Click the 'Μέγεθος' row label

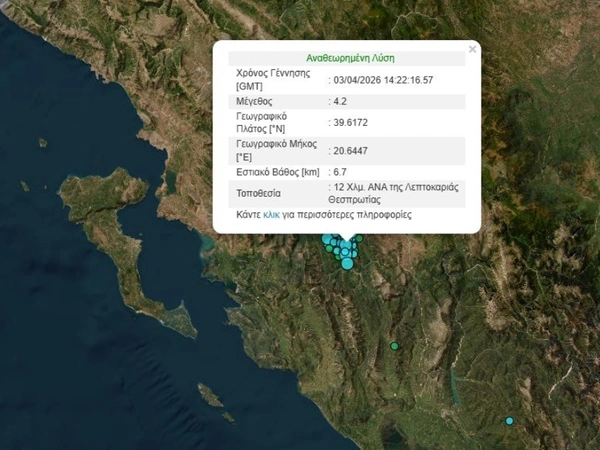click(255, 102)
